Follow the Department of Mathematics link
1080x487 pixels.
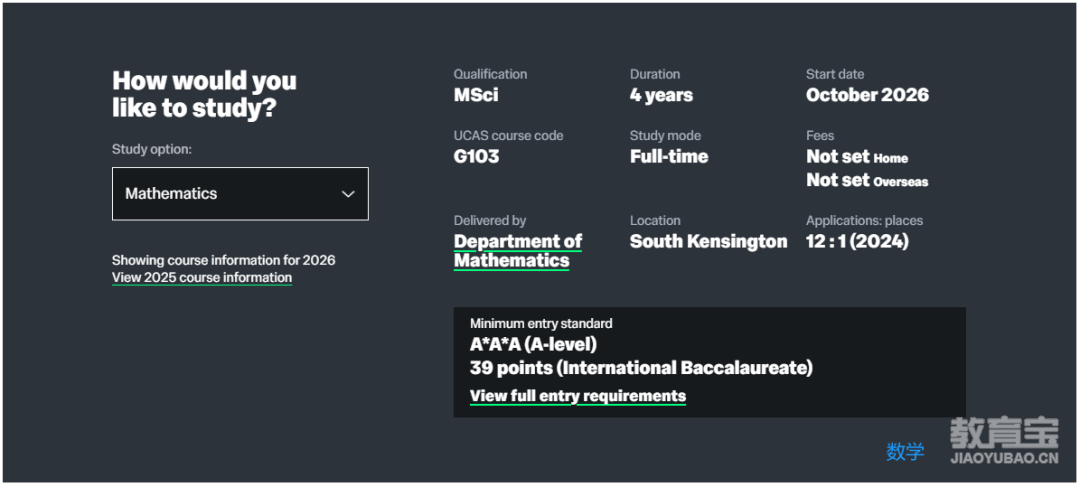click(518, 251)
